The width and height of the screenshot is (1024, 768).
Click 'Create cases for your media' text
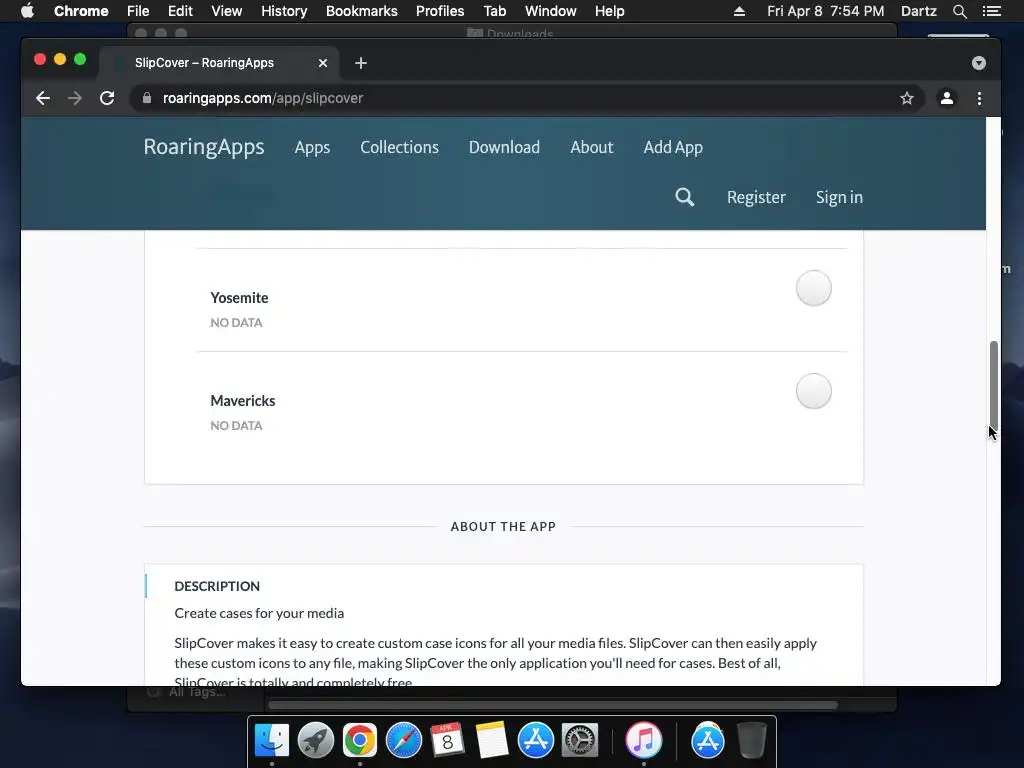coord(259,613)
